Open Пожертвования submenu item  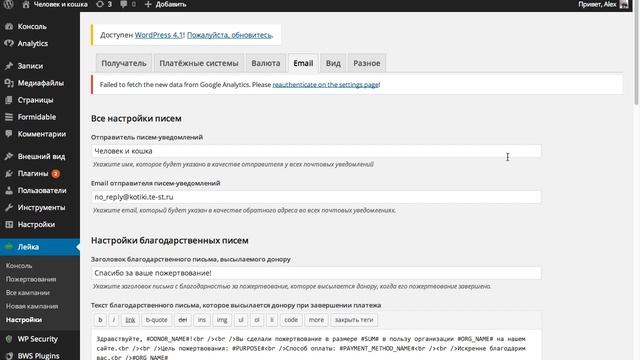coord(31,279)
